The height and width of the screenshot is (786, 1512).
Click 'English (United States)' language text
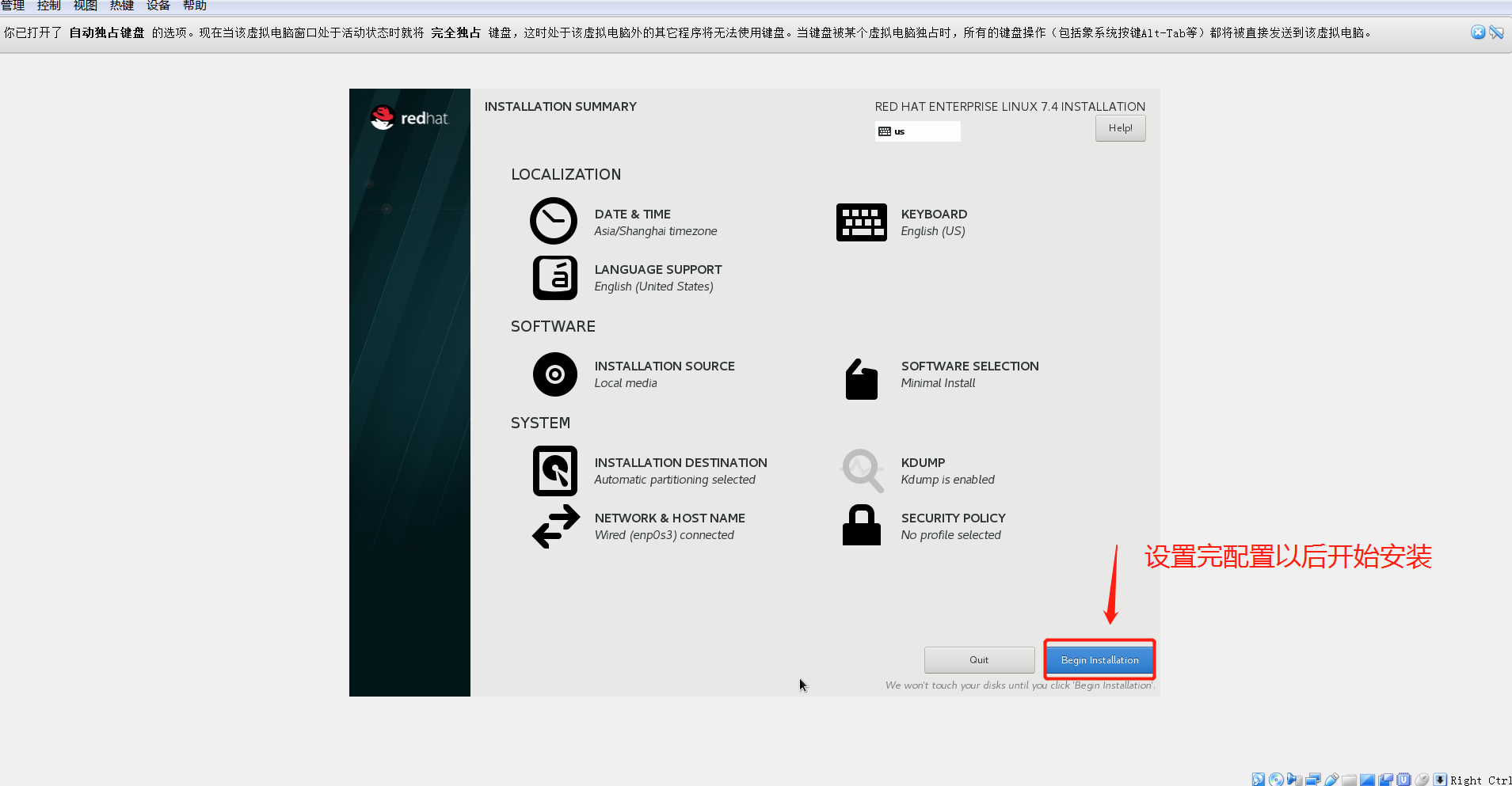pos(654,287)
